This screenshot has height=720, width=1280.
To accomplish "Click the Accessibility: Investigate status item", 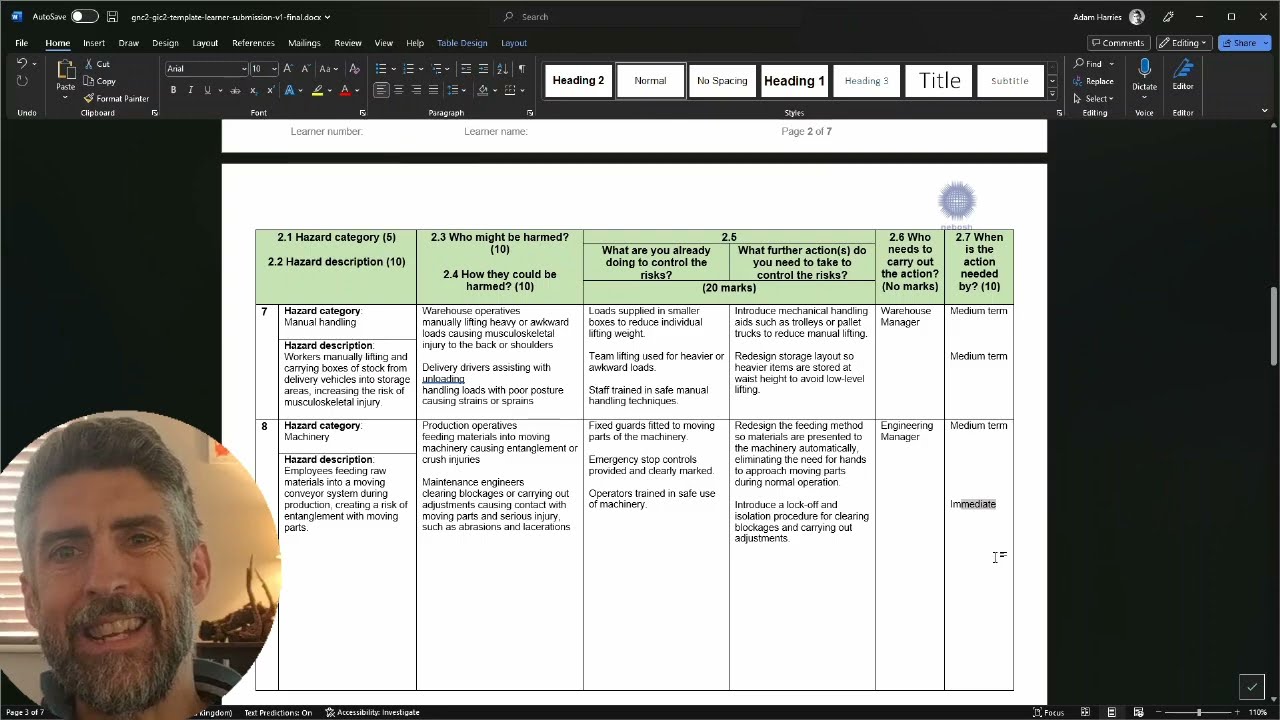I will 372,712.
